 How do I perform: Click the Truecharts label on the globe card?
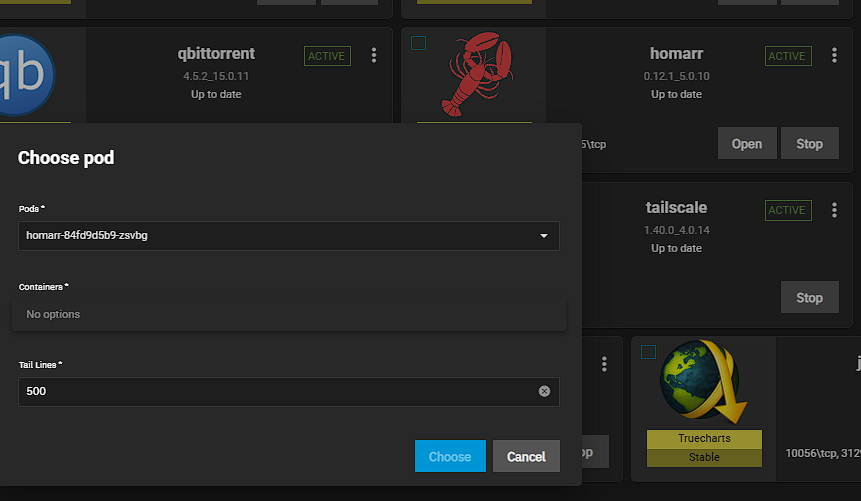coord(704,438)
